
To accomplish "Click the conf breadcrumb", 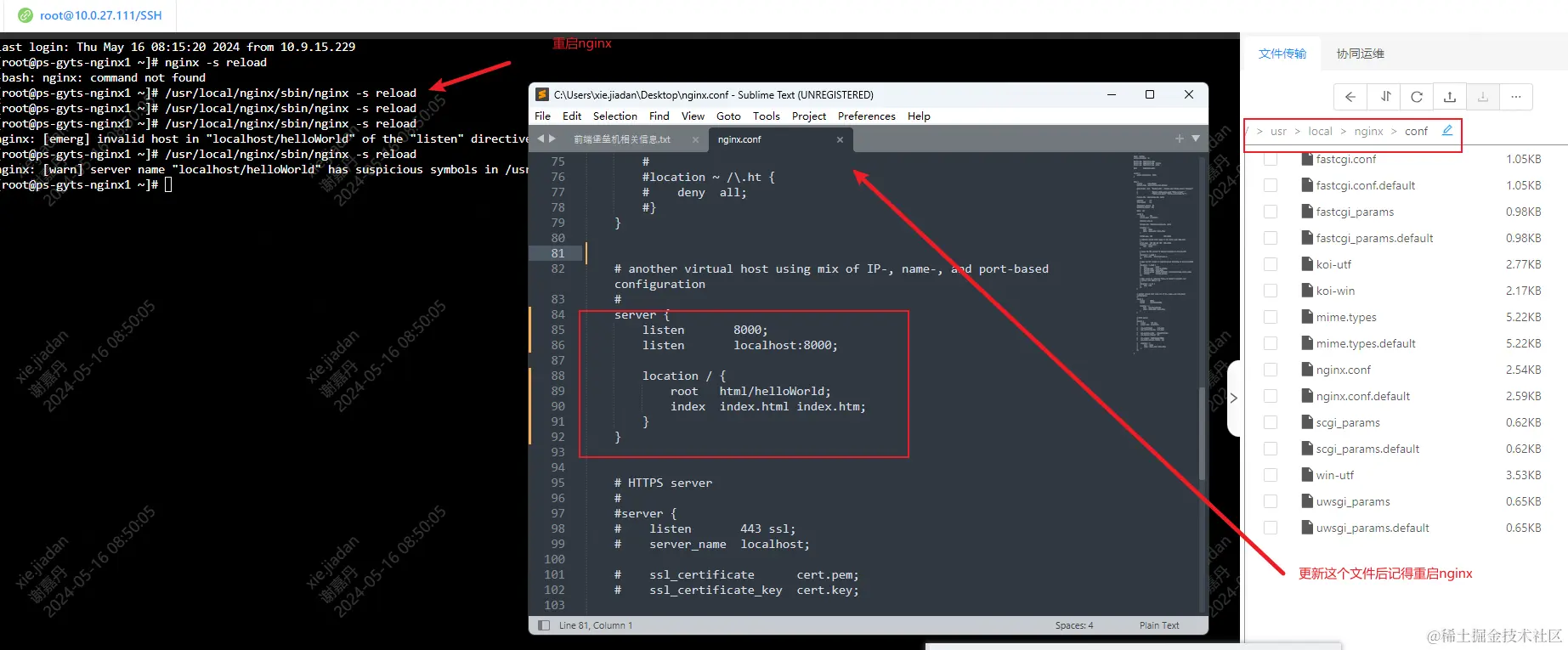I will coord(1416,131).
